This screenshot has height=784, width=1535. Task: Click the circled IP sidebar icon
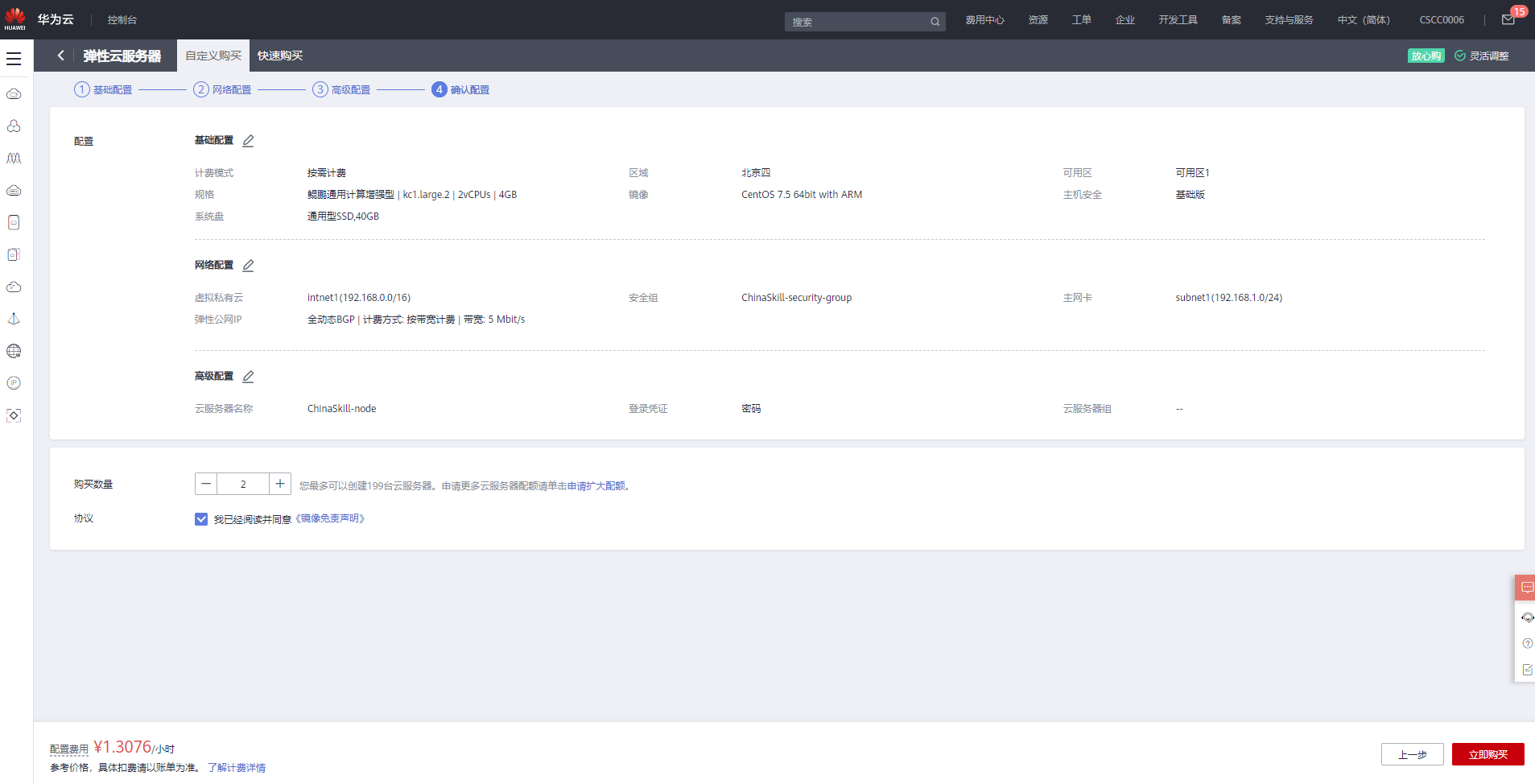pyautogui.click(x=14, y=383)
